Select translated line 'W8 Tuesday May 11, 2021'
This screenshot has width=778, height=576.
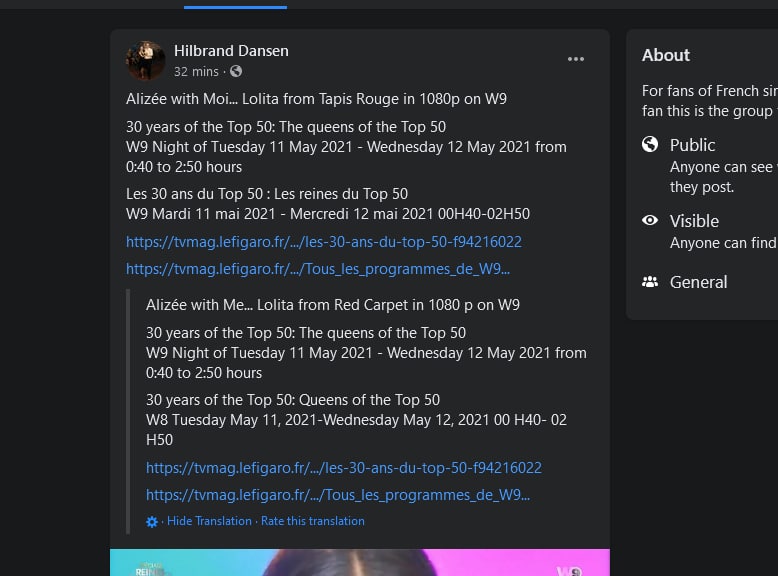(231, 420)
